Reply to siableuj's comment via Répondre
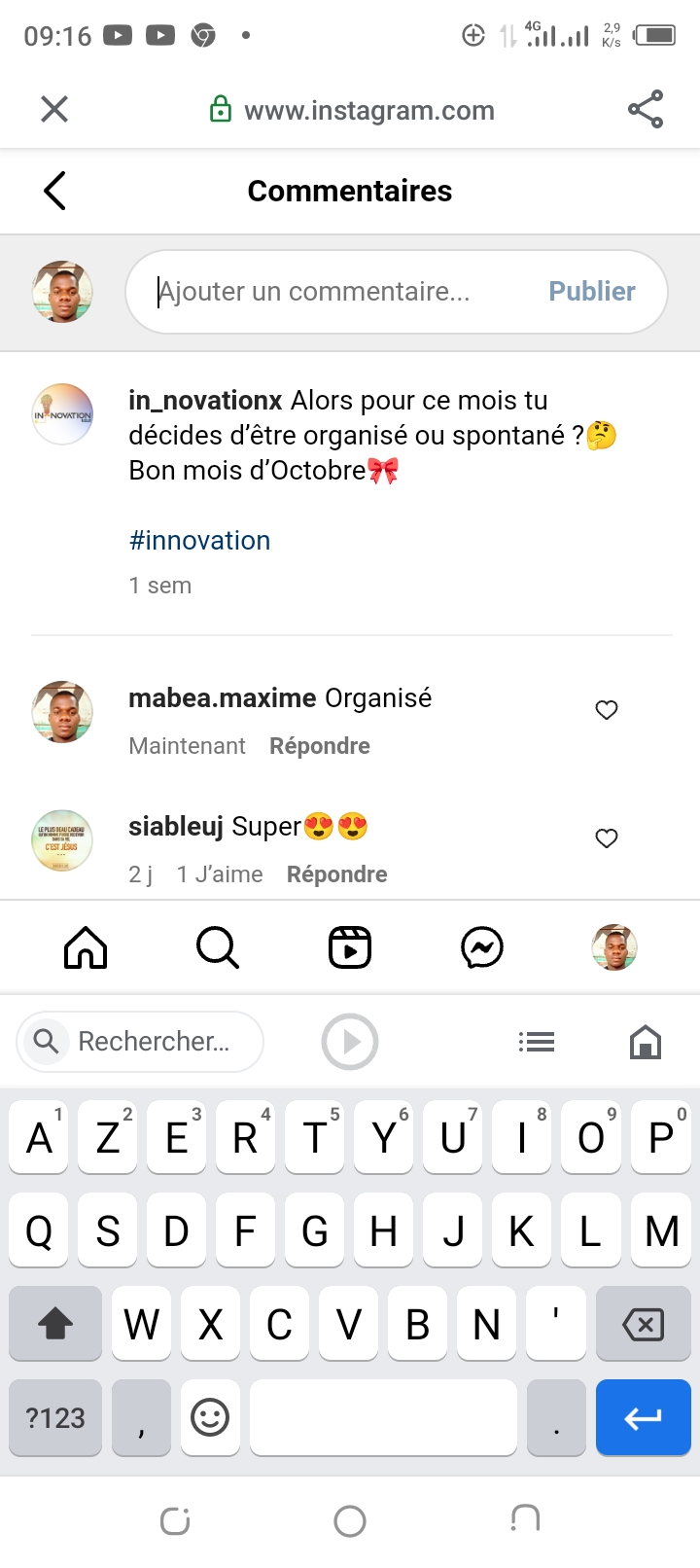Screen dimensions: 700x1568 [x=336, y=874]
